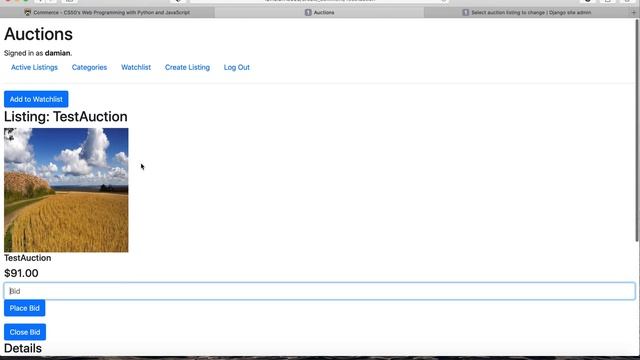Click the TestAuction wheat field image
The image size is (640, 360).
(66, 190)
